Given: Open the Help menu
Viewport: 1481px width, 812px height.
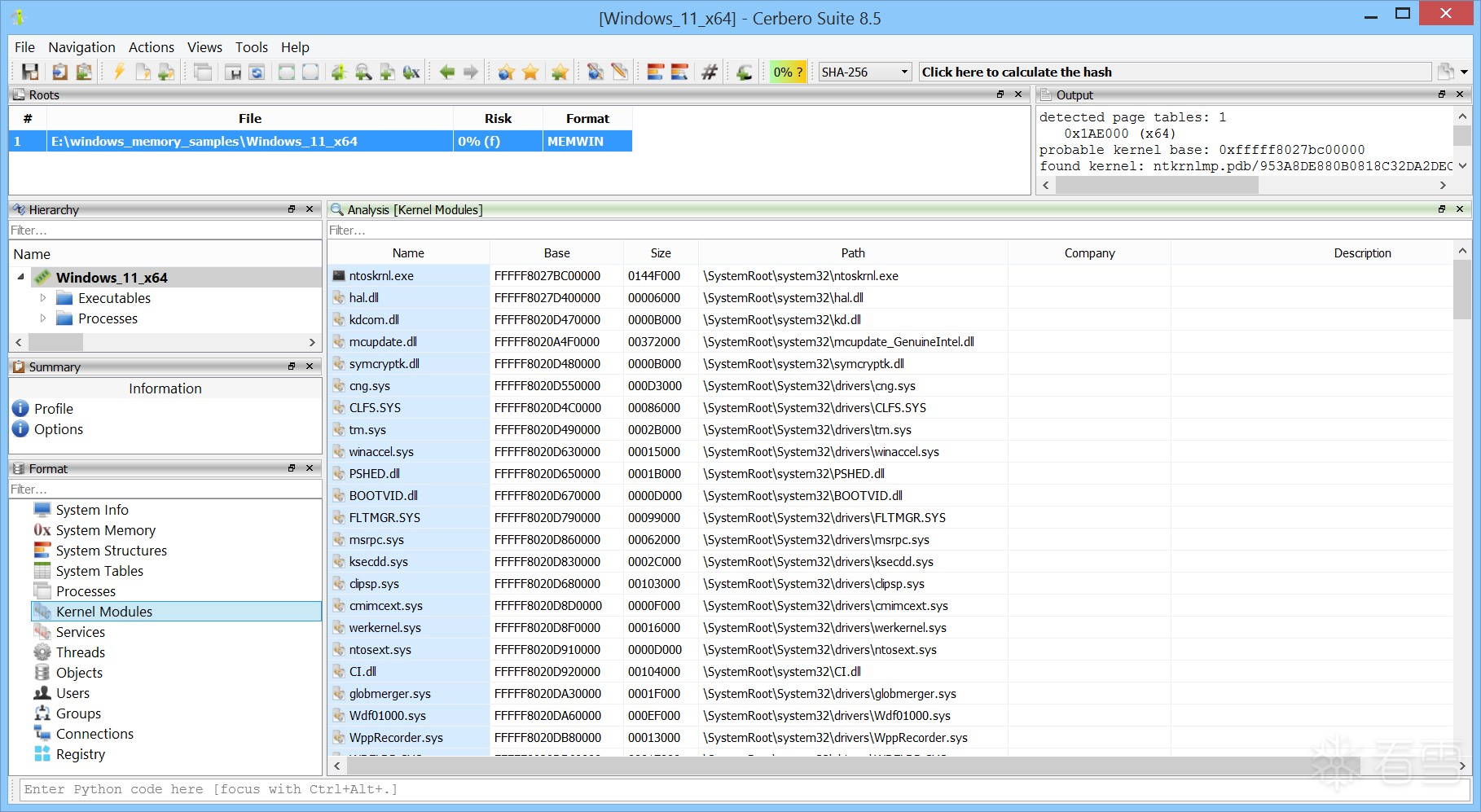Looking at the screenshot, I should coord(295,47).
